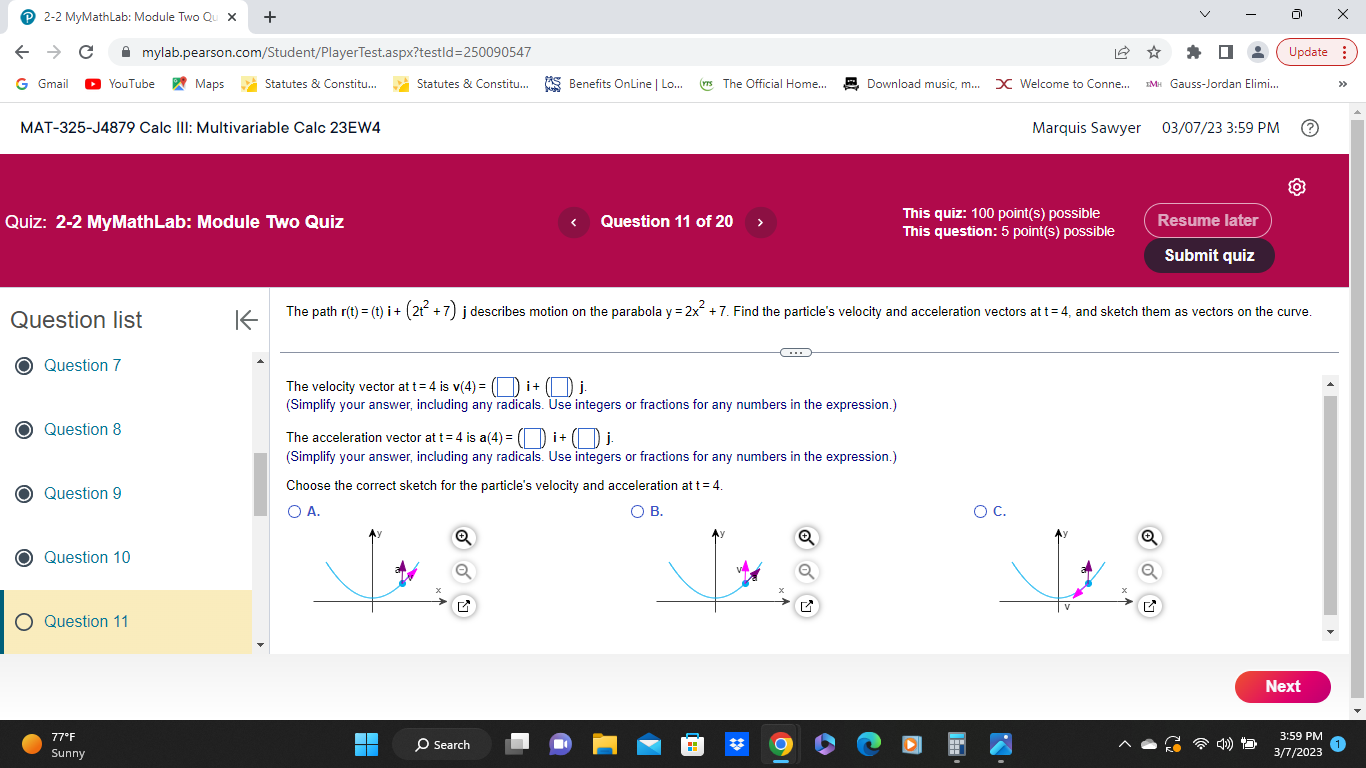Expand the ellipsis divider above the answers
Screen dimensions: 1366x768
point(796,352)
